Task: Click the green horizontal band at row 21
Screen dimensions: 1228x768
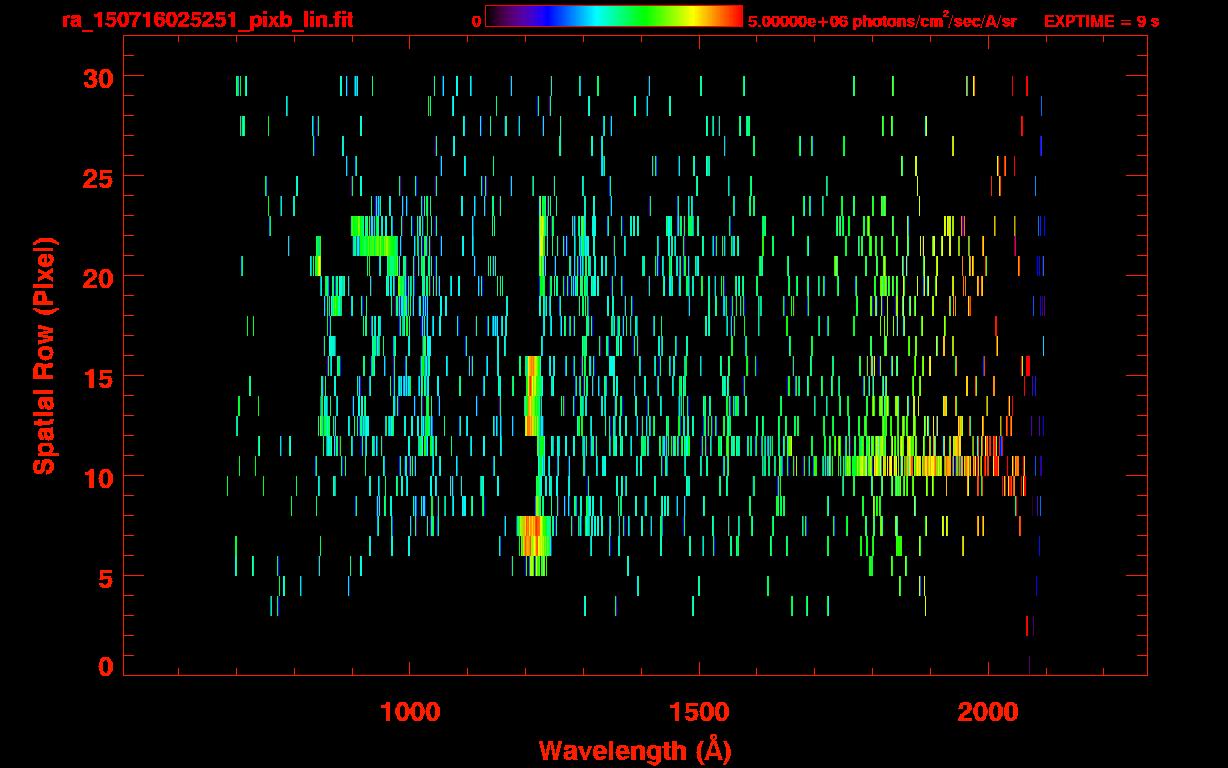Action: (x=375, y=245)
